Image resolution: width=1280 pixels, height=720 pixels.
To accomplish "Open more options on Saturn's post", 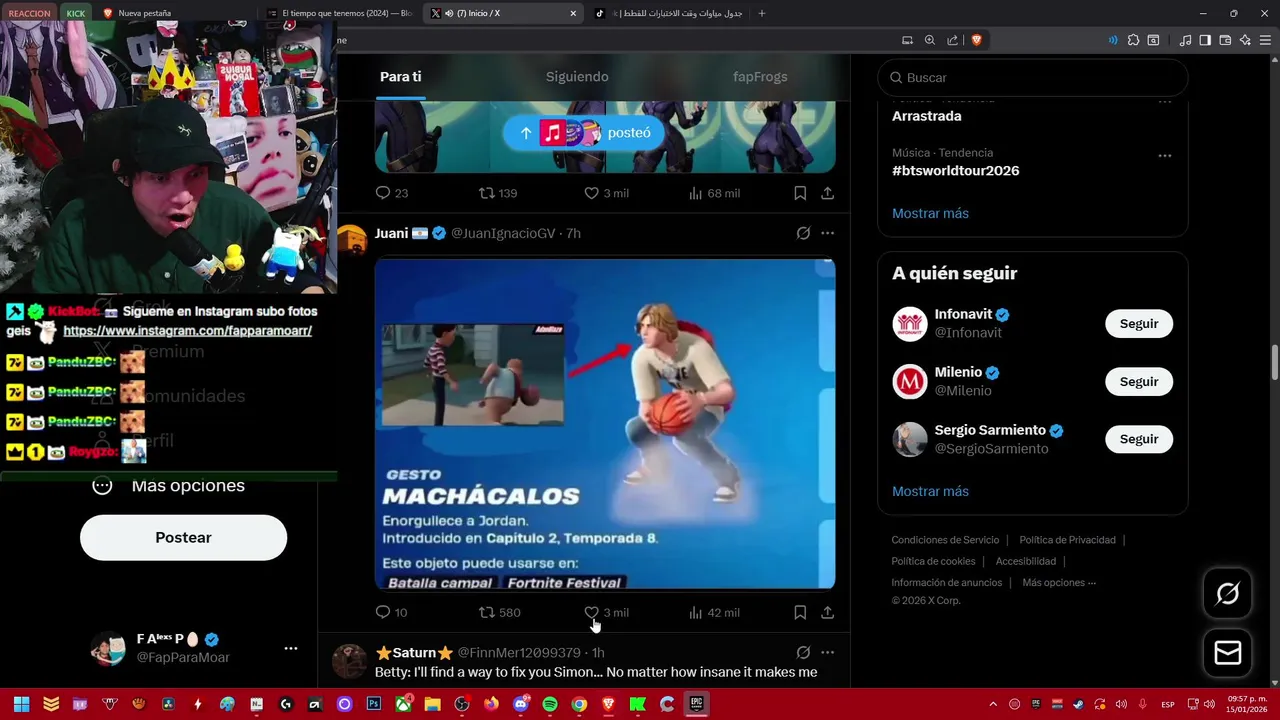I will 827,652.
